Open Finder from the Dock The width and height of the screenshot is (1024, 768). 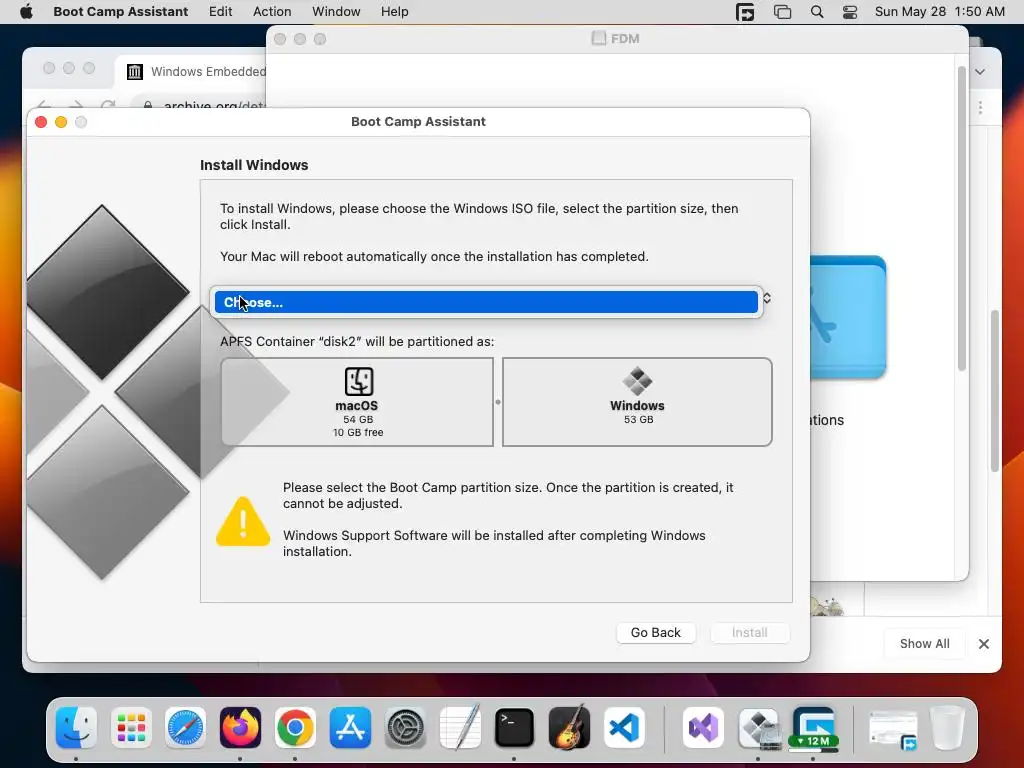pyautogui.click(x=76, y=728)
